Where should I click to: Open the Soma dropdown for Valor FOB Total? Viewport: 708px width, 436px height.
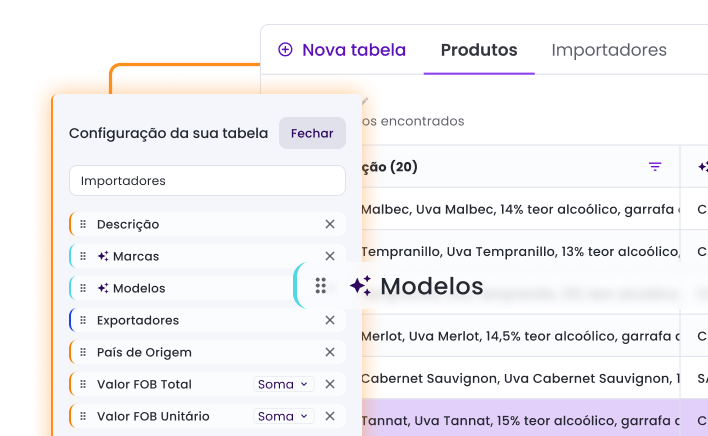[x=284, y=384]
